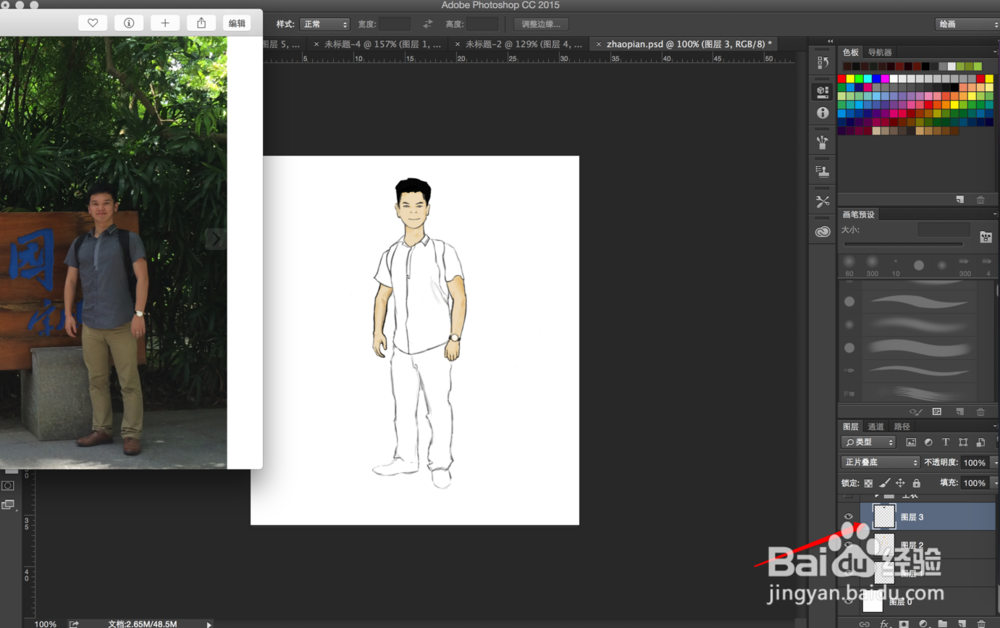Click info button in Preview window
Screen dimensions: 1000x628
pos(129,23)
